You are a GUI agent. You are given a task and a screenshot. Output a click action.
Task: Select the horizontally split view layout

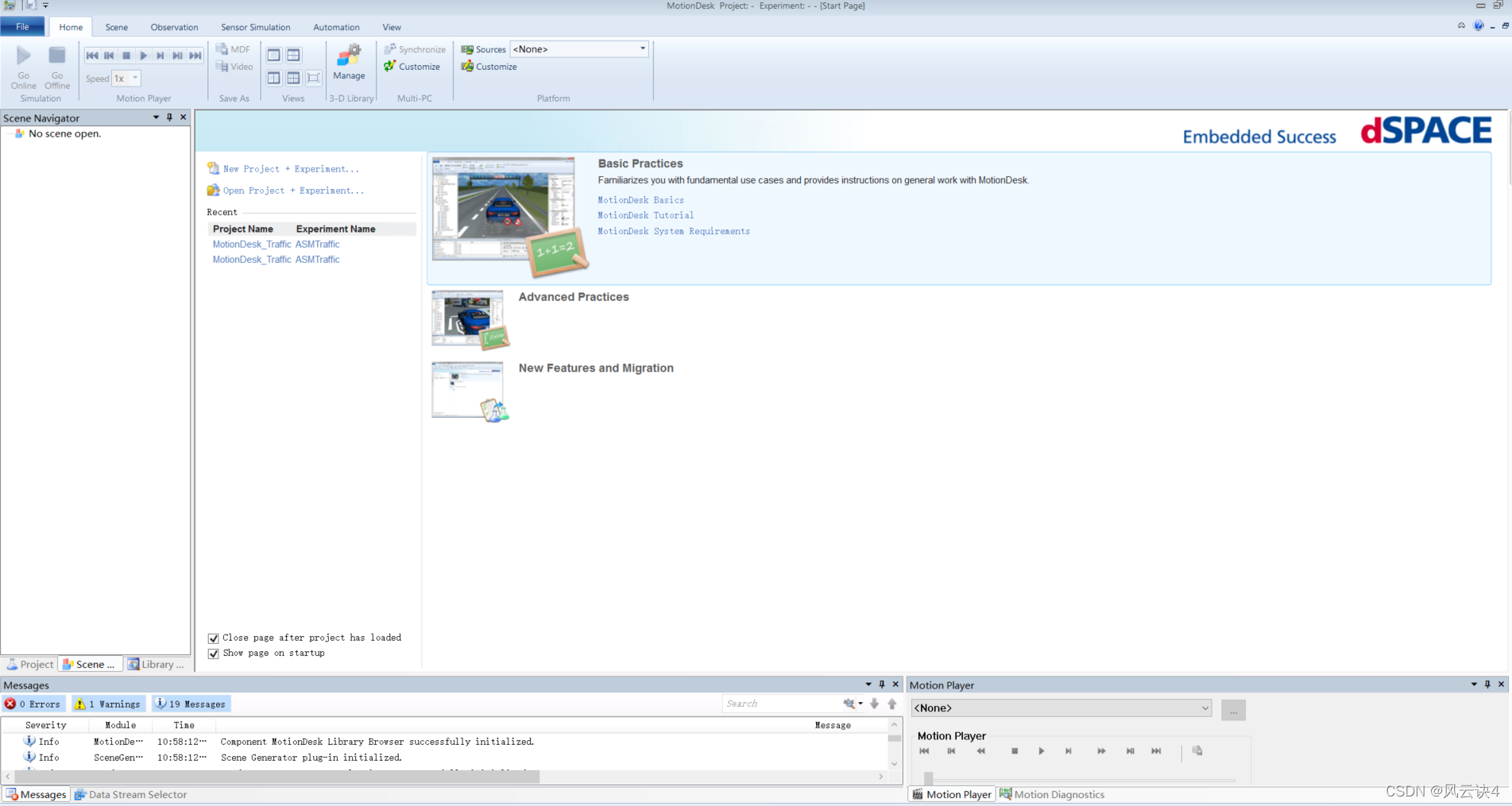point(293,55)
